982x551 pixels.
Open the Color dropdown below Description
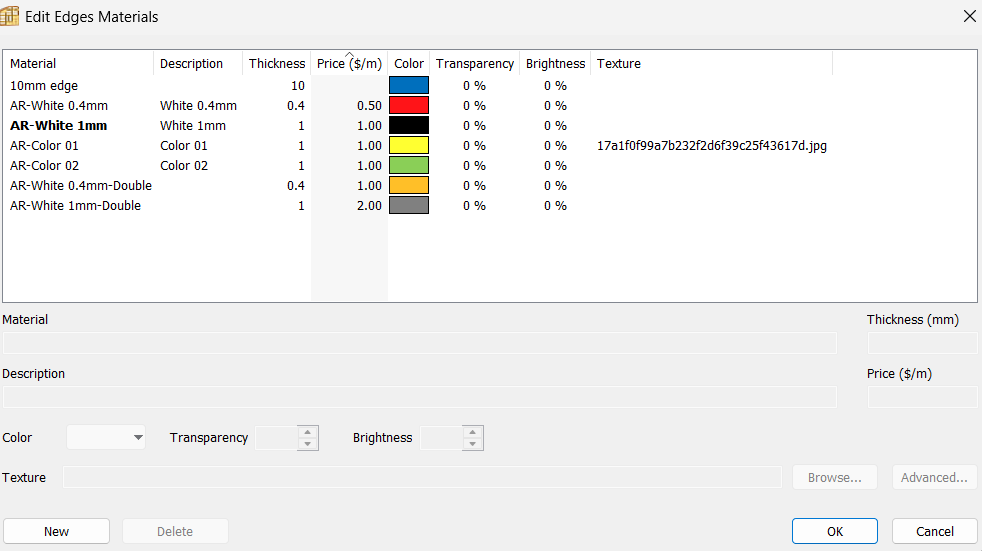click(106, 438)
